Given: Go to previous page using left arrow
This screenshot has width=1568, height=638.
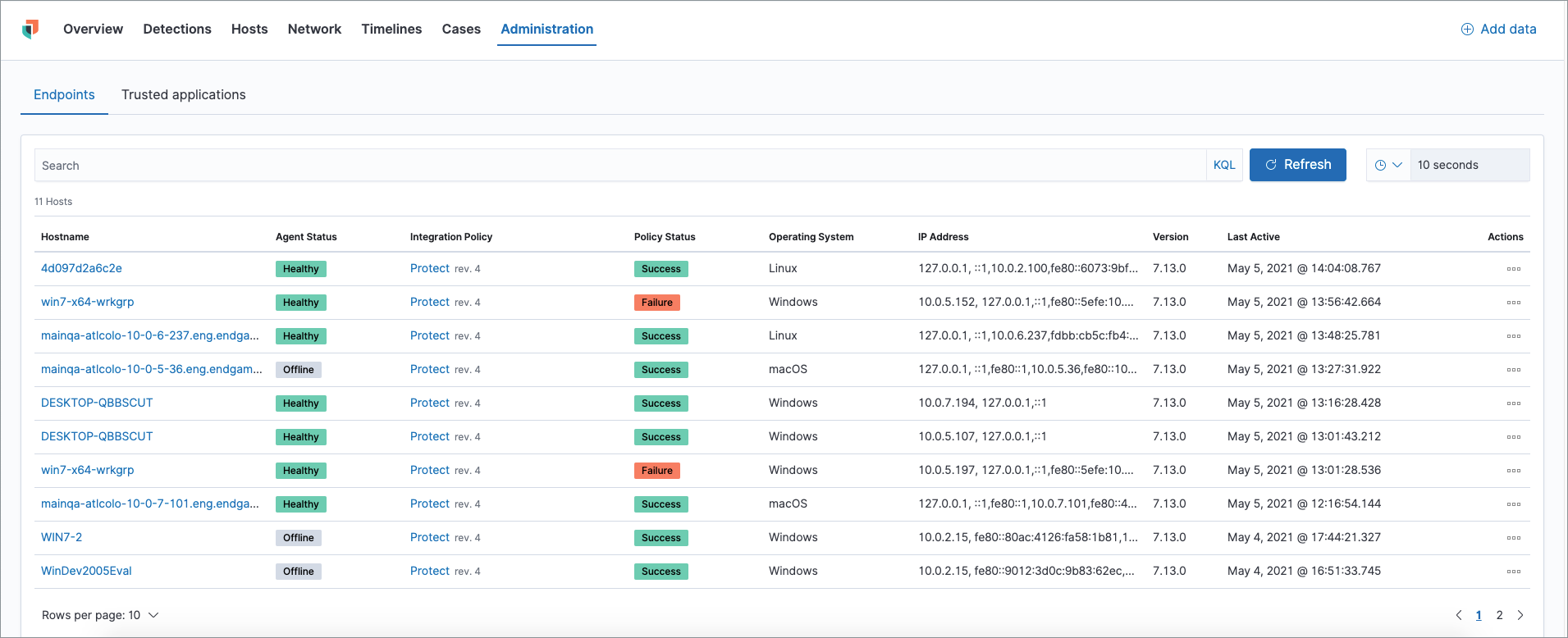Looking at the screenshot, I should (1458, 615).
